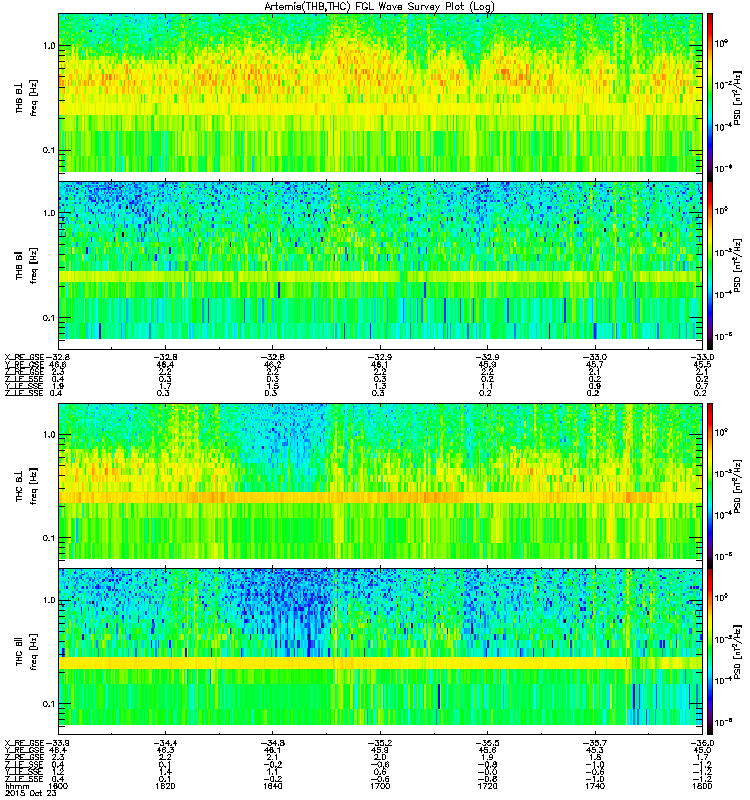This screenshot has width=750, height=800.
Task: Click the orange horizontal band in the THC B⊥ panel
Action: (x=381, y=497)
